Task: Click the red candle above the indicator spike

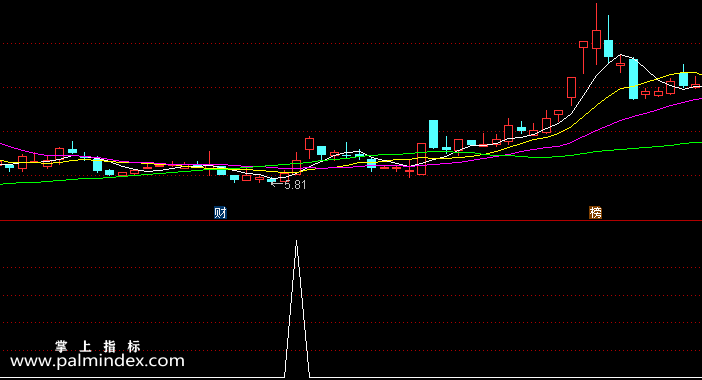Action: [296, 166]
